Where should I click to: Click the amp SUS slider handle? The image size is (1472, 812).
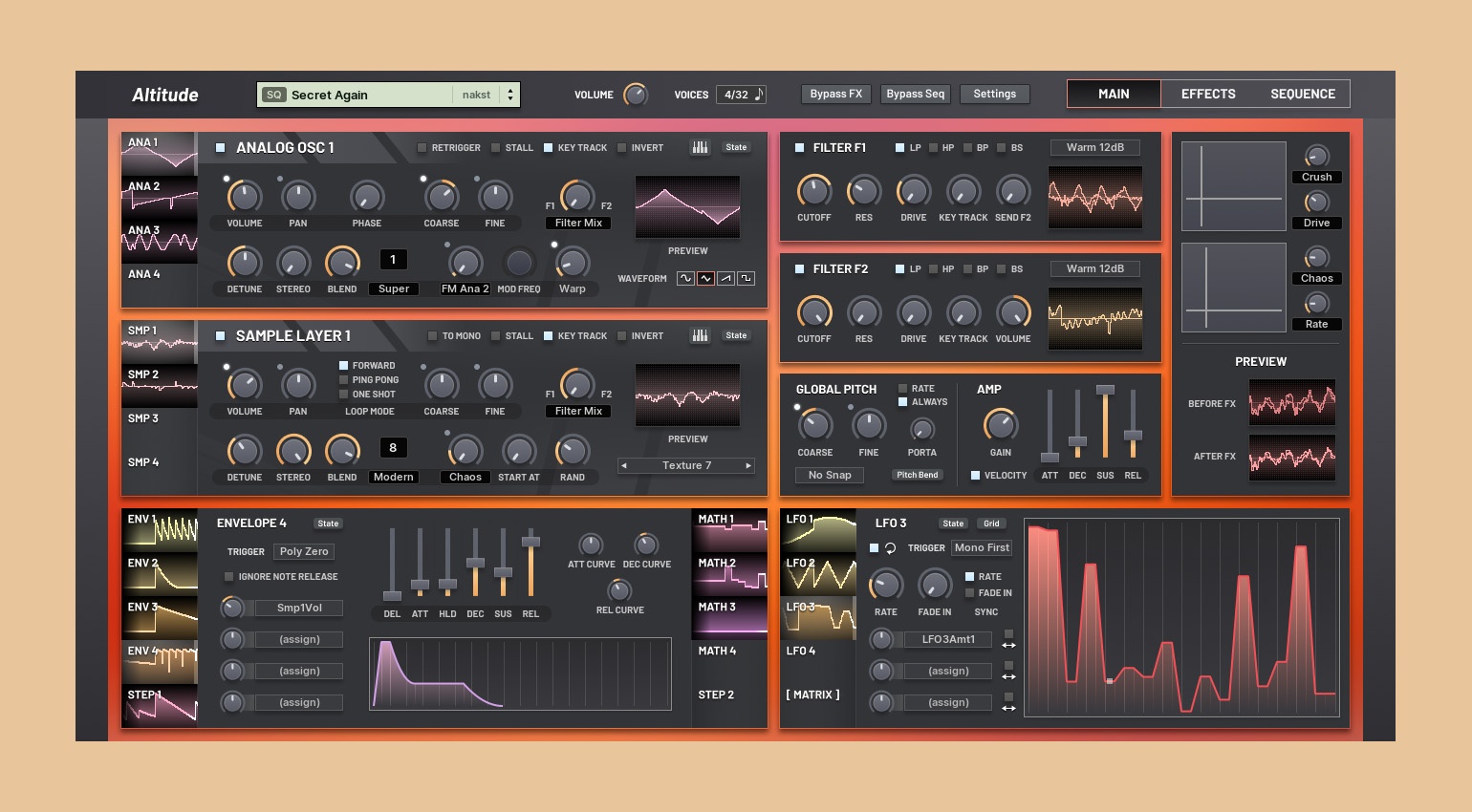point(1105,390)
